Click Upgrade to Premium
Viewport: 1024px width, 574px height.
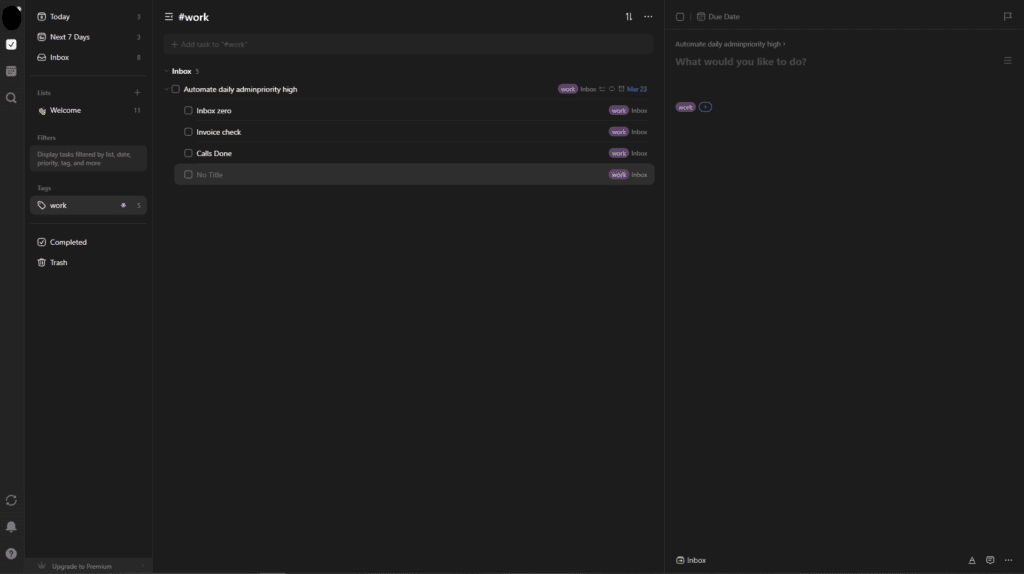82,566
